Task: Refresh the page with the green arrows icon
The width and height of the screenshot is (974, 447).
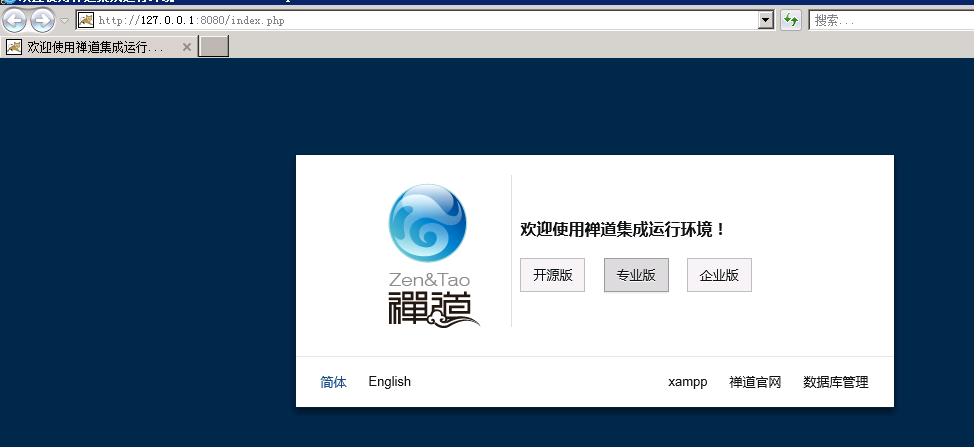Action: point(790,20)
